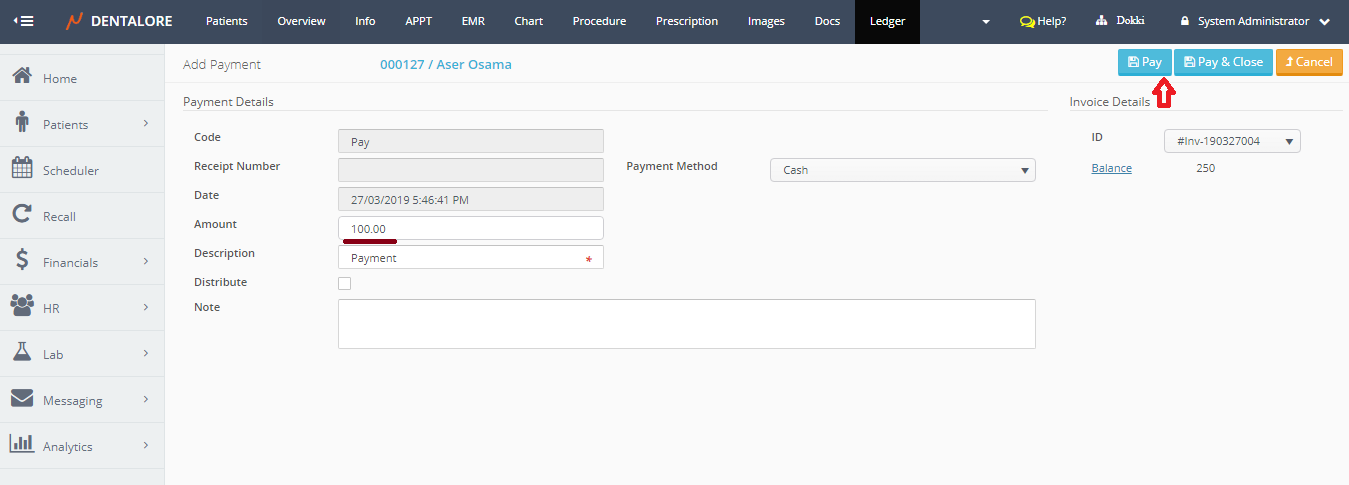Viewport: 1349px width, 485px height.
Task: Open the invoice ID dropdown
Action: pos(1232,142)
